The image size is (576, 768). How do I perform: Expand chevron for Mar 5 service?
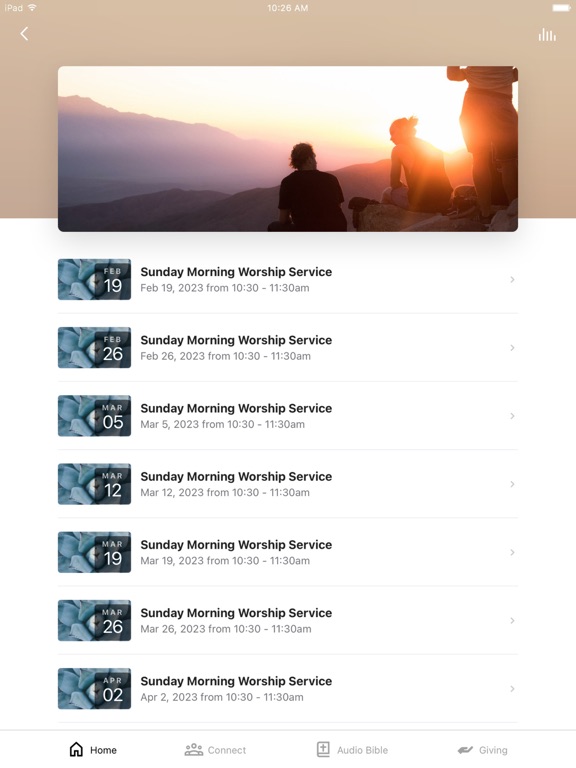[x=512, y=416]
